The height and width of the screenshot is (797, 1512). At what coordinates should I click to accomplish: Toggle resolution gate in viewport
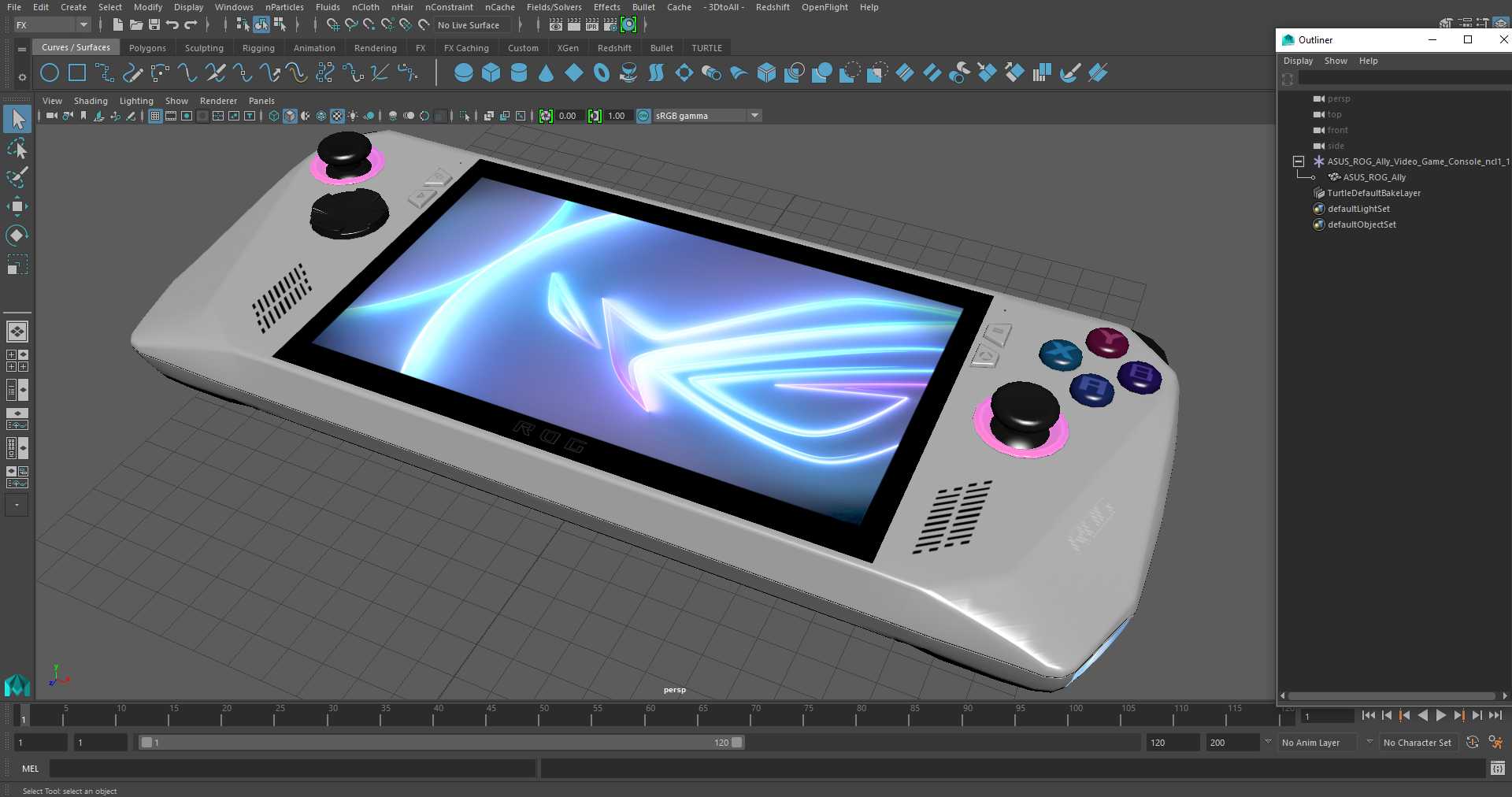click(x=187, y=116)
